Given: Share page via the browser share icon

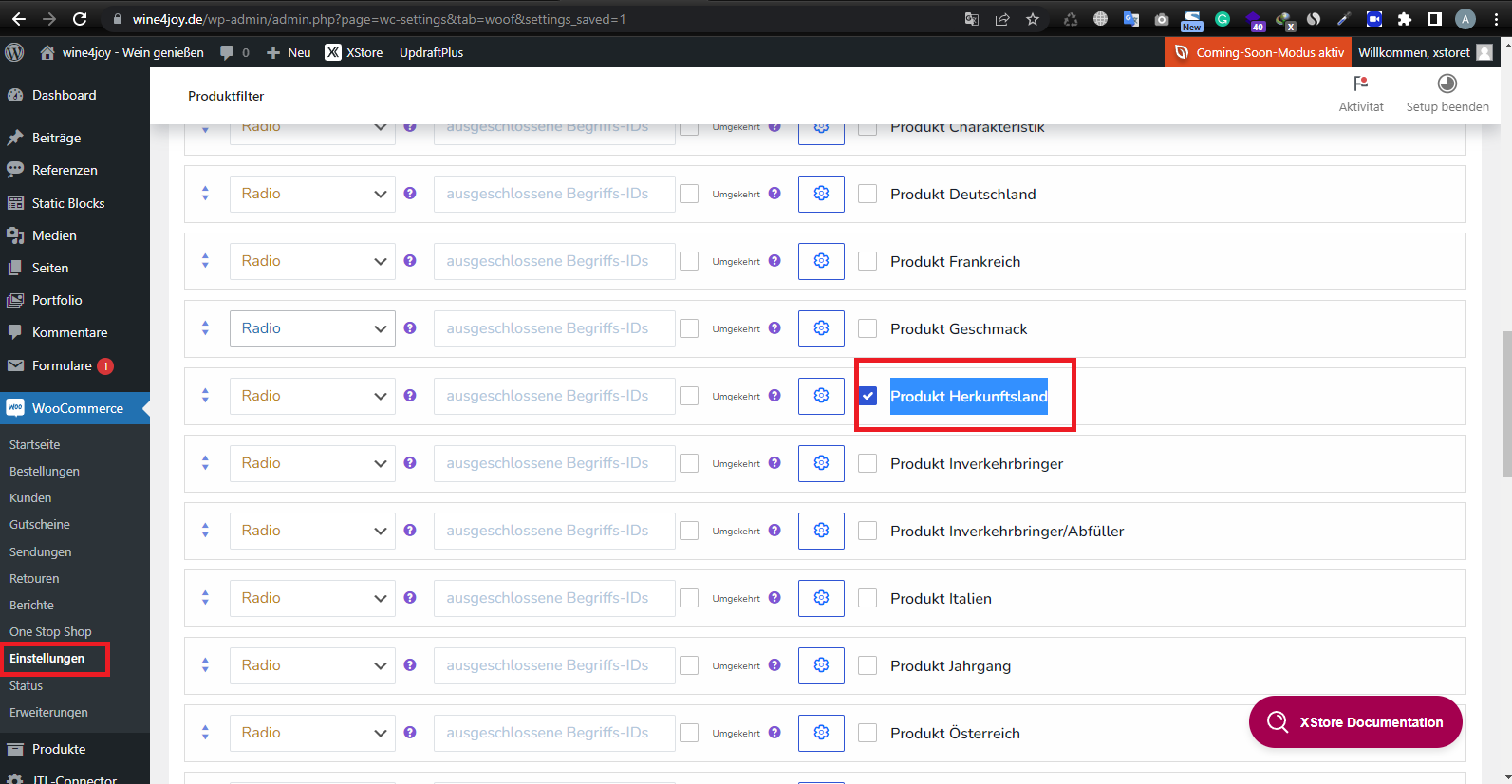Looking at the screenshot, I should 1002,19.
